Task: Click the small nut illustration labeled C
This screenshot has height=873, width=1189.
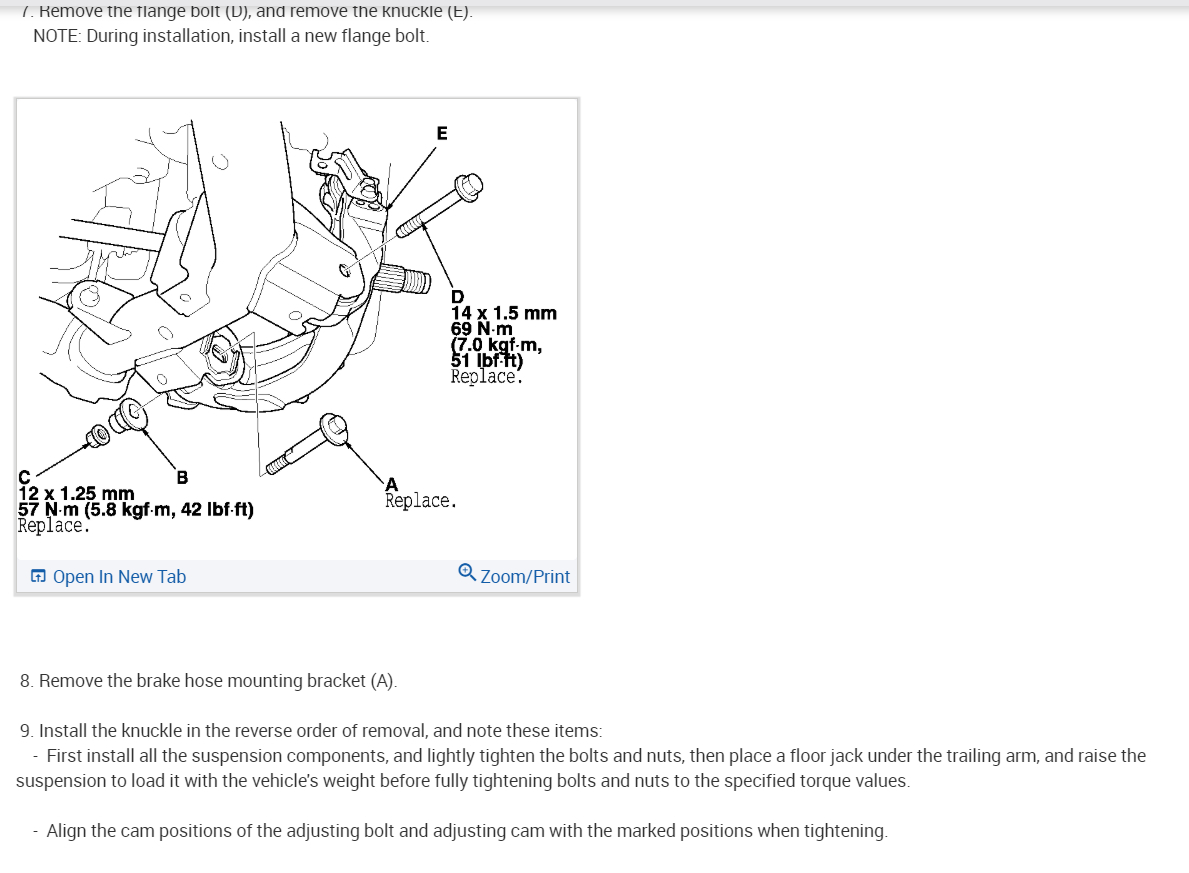Action: (x=97, y=436)
